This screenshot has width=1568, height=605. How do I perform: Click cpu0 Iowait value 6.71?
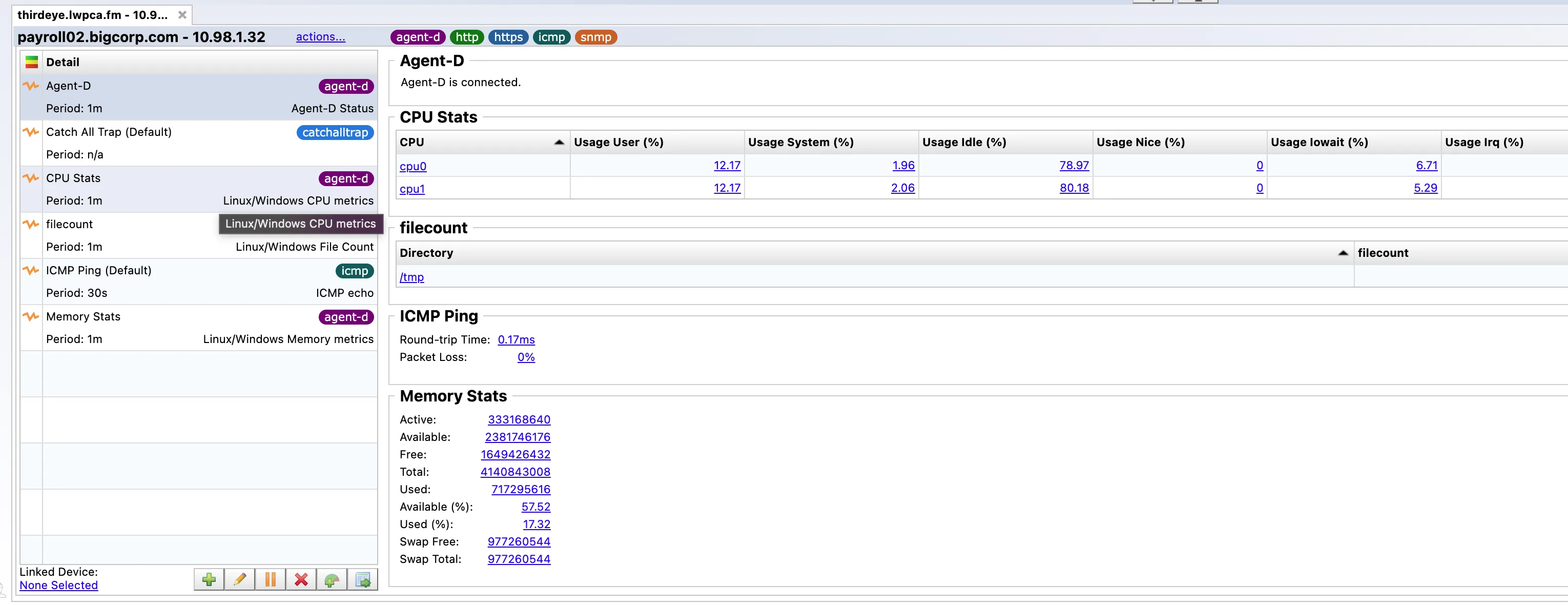tap(1426, 165)
